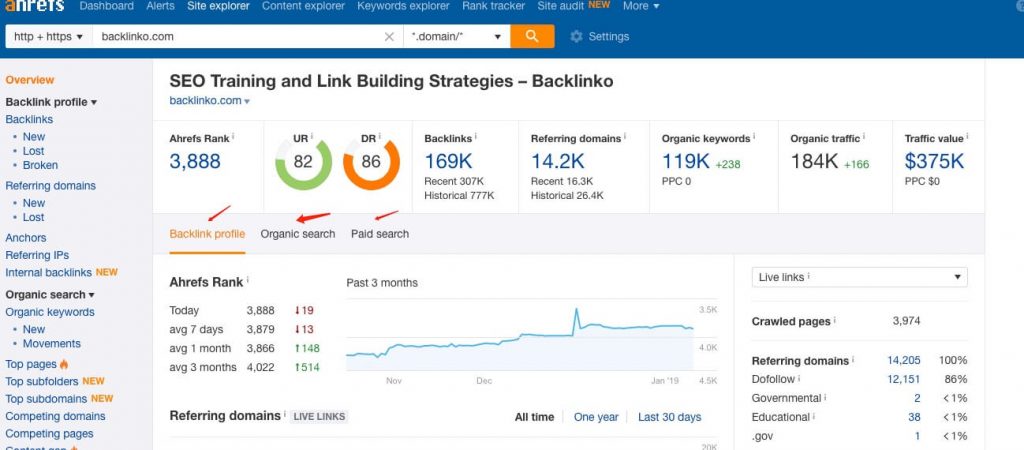1024x450 pixels.
Task: Open Referring IPs in the sidebar
Action: (x=37, y=255)
